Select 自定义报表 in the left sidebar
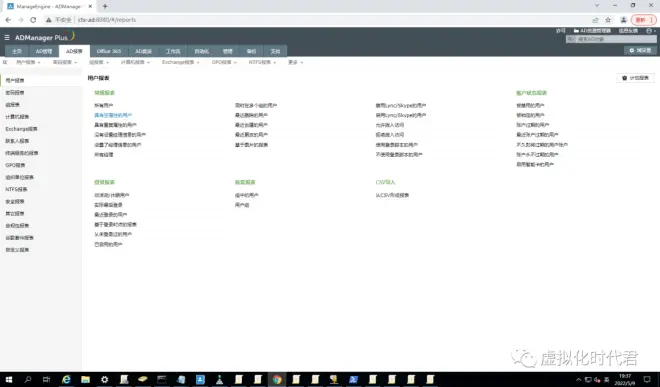660x387 pixels. 17,250
